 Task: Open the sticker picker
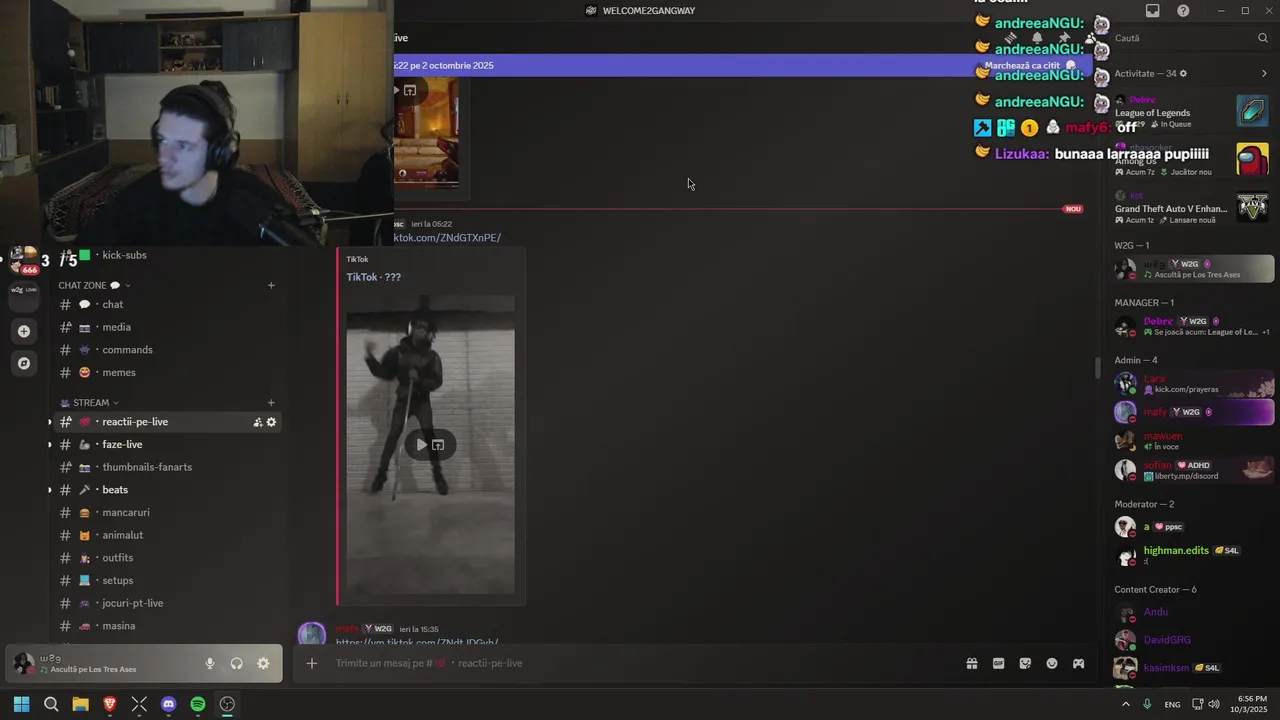click(x=1025, y=663)
